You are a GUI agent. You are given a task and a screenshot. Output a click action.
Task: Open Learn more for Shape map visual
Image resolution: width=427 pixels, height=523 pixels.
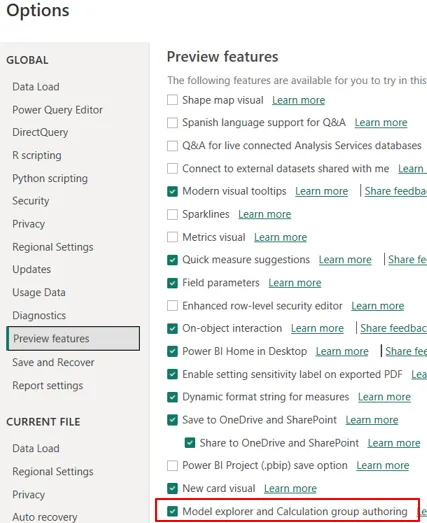pyautogui.click(x=298, y=100)
